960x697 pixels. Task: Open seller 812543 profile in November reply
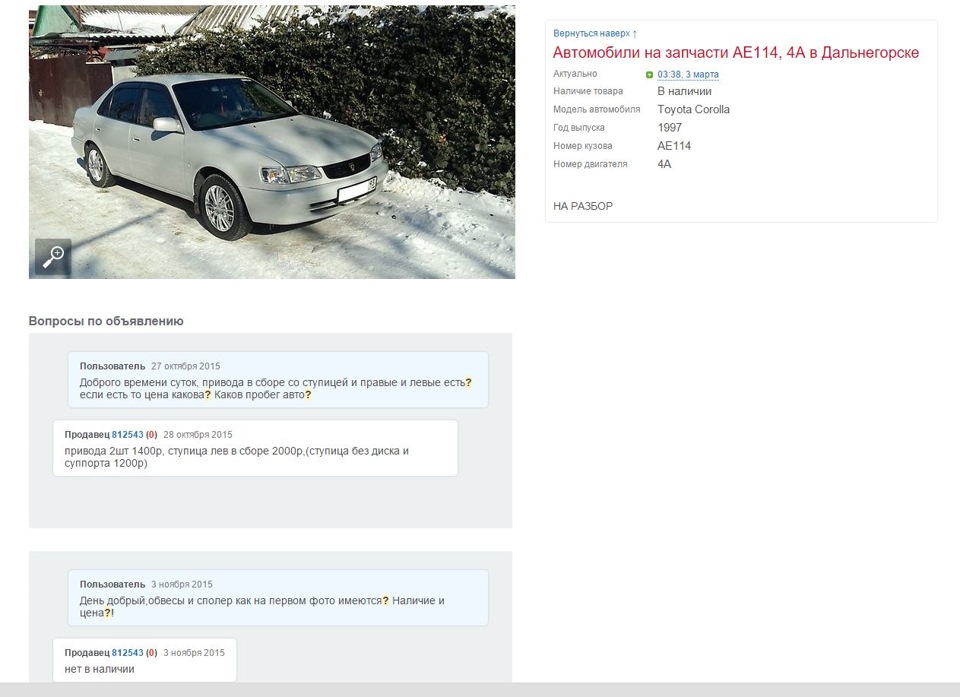coord(127,653)
